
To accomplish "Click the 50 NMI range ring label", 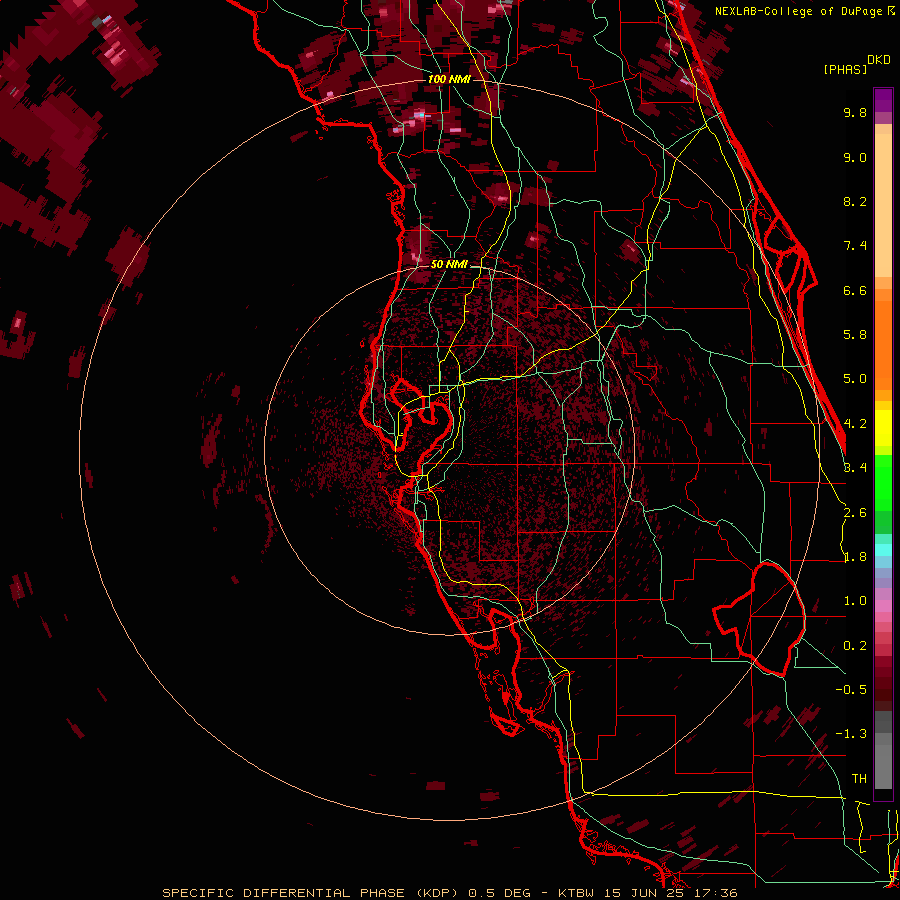I will coord(449,265).
